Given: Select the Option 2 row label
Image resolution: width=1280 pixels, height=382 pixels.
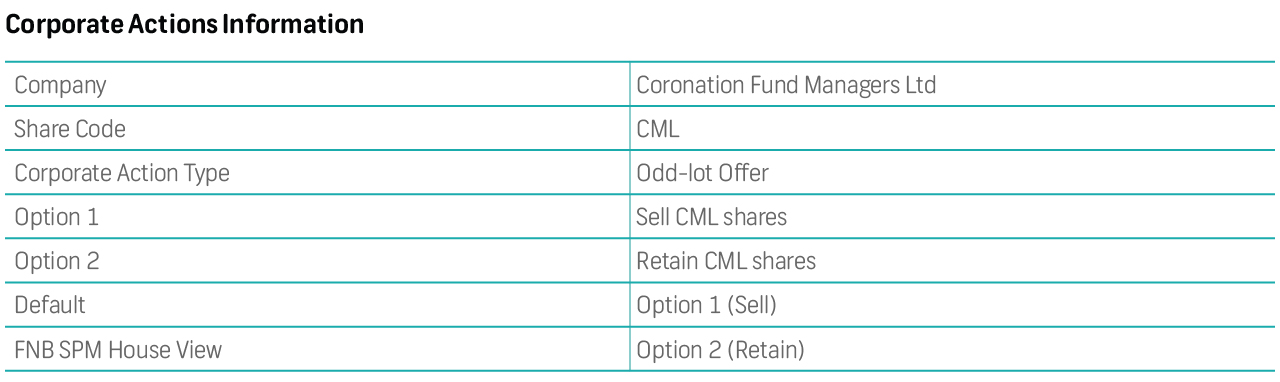Looking at the screenshot, I should tap(57, 261).
